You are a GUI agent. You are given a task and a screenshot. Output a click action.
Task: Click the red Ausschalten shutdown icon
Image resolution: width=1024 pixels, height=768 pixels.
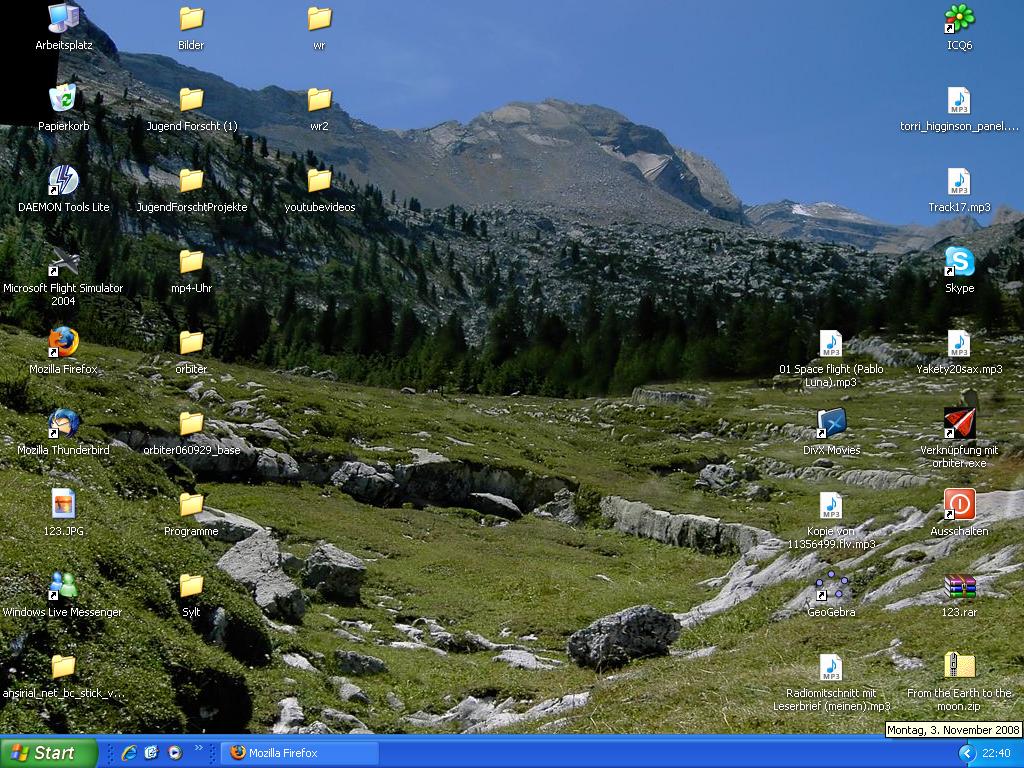pos(959,504)
